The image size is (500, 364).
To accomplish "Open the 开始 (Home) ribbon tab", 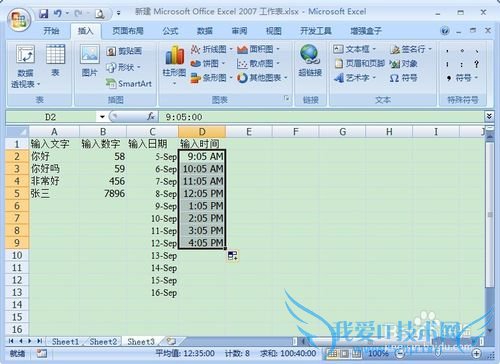I will (51, 31).
